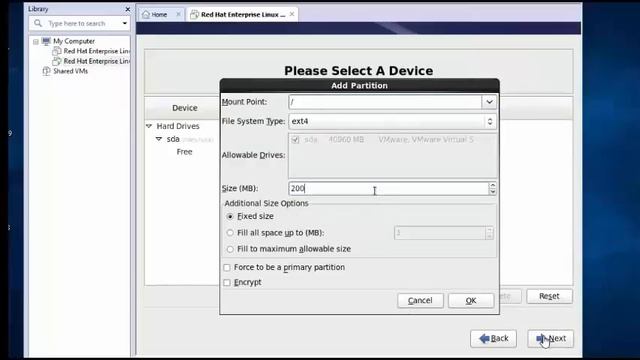
Task: Click the My Computer icon in Library
Action: tap(46, 41)
